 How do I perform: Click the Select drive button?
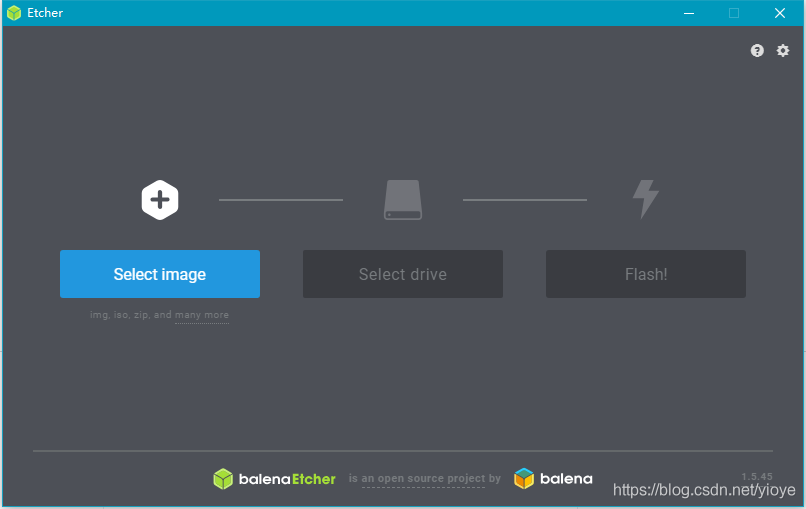tap(402, 274)
